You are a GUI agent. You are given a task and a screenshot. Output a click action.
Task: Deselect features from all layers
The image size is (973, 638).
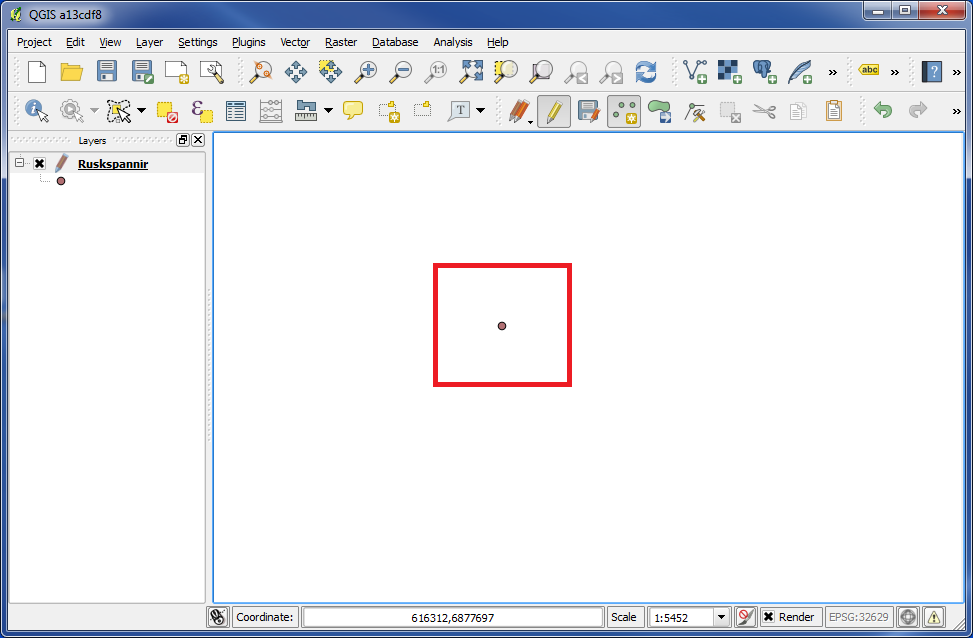[166, 112]
